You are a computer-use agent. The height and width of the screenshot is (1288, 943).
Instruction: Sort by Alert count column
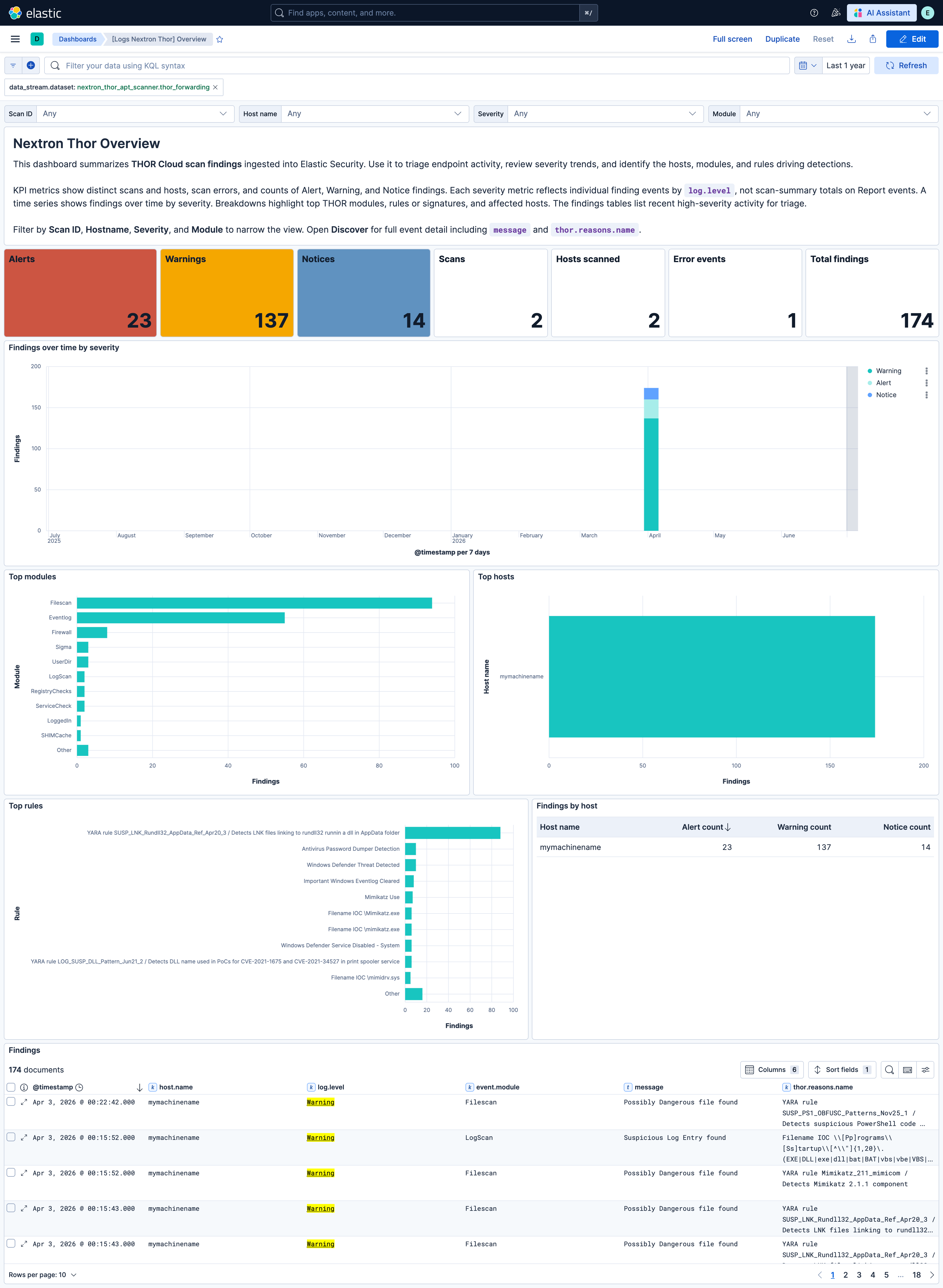click(706, 827)
